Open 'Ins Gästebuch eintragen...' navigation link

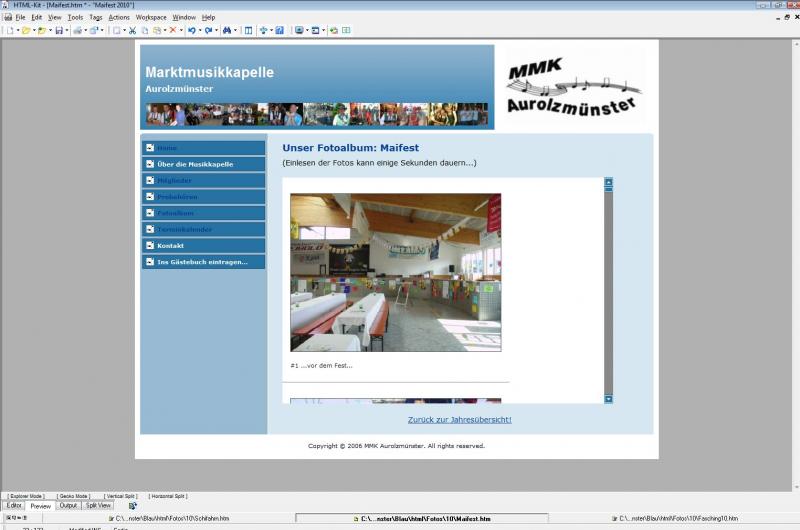203,262
